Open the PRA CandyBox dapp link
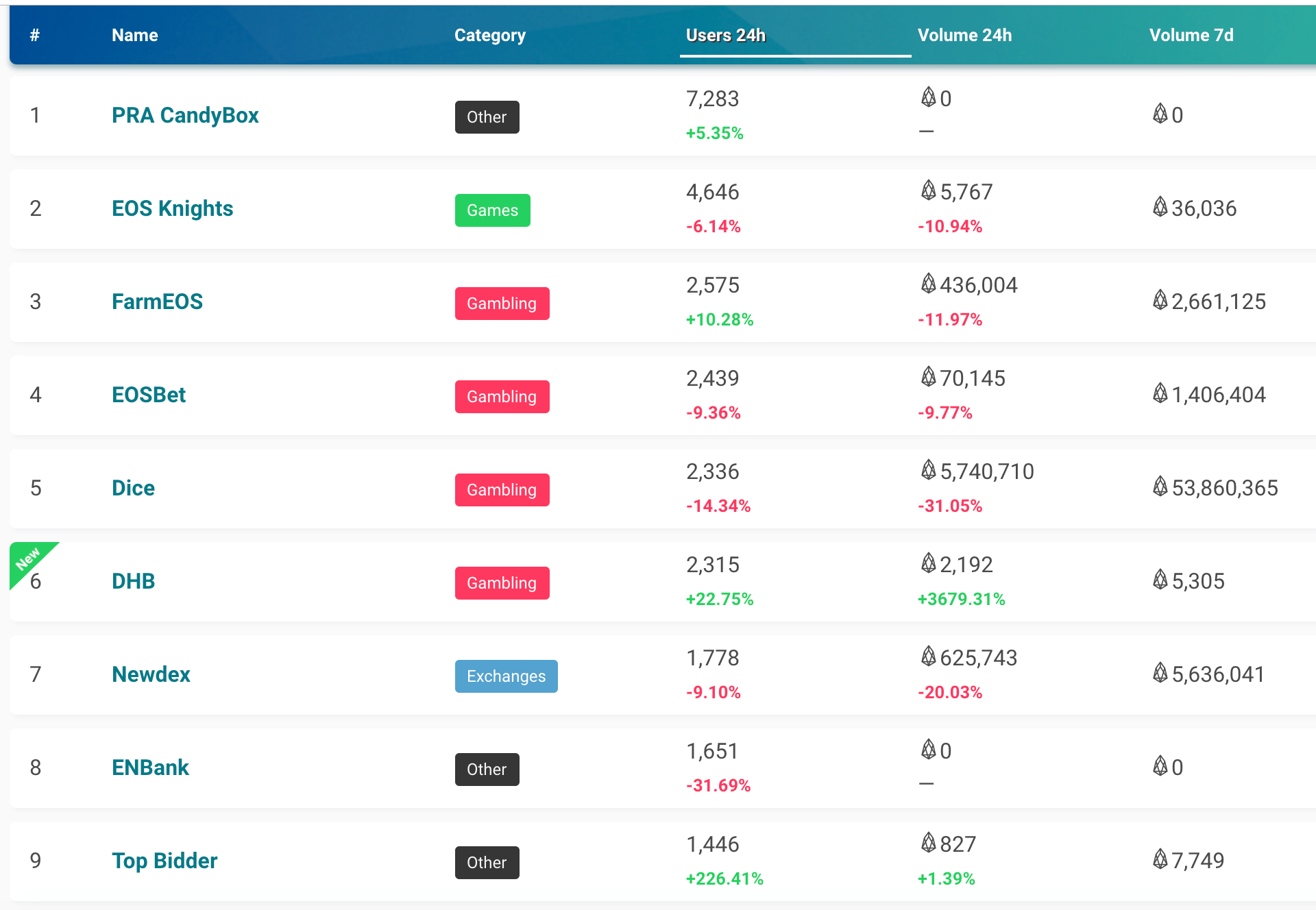The height and width of the screenshot is (910, 1316). [185, 115]
